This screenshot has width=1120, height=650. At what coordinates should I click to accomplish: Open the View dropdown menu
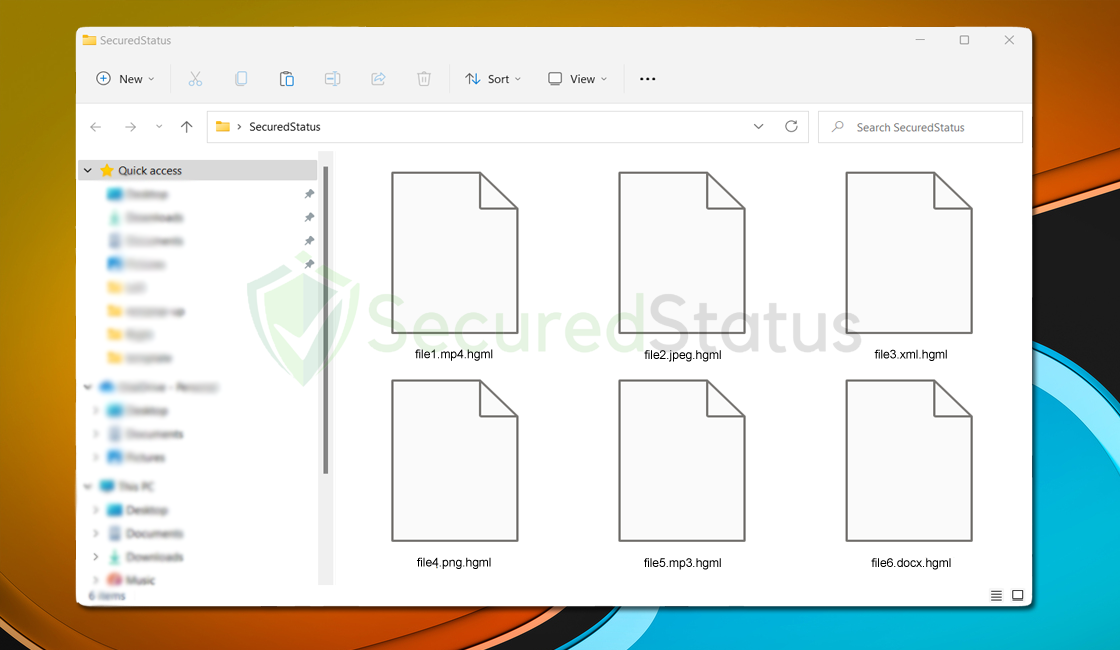coord(577,79)
